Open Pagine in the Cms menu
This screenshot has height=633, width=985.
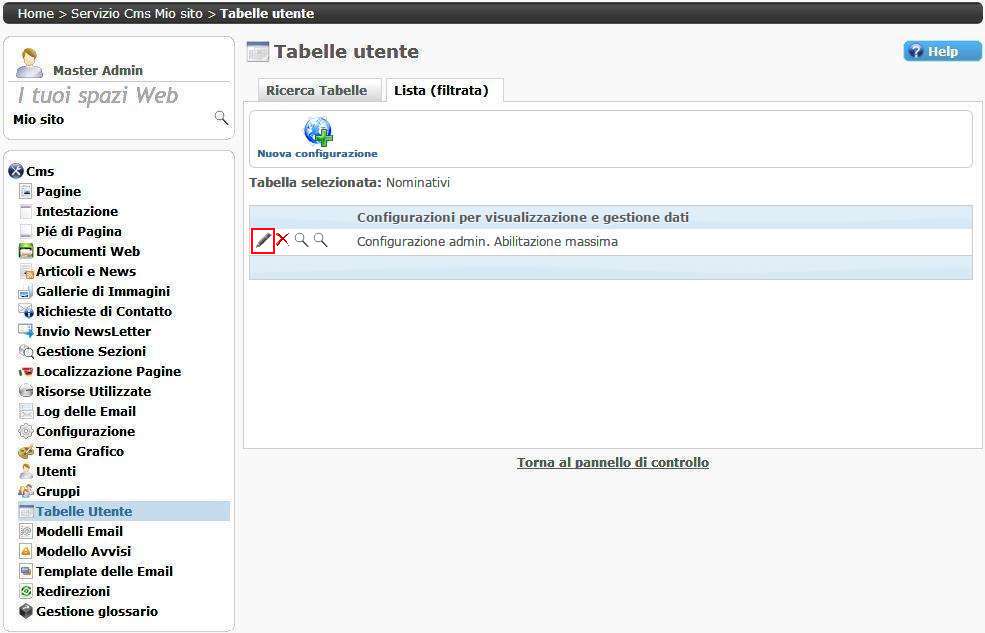[x=58, y=191]
